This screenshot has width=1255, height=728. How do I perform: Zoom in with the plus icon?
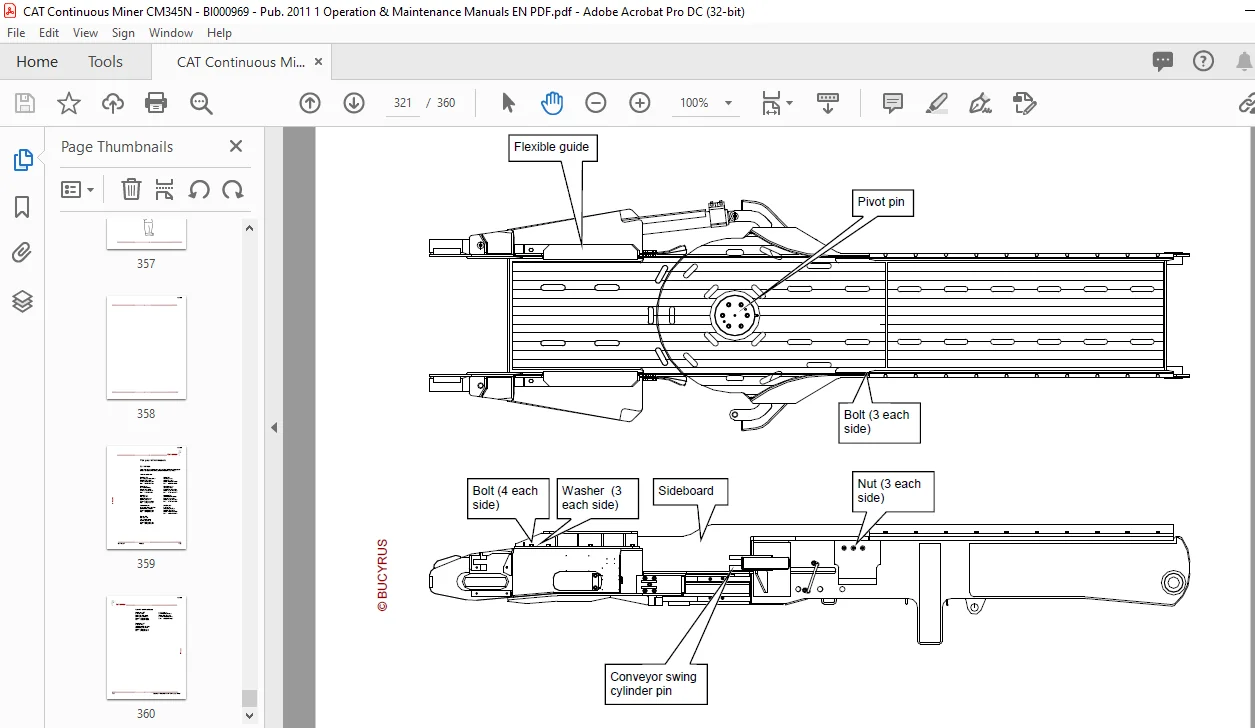(640, 103)
